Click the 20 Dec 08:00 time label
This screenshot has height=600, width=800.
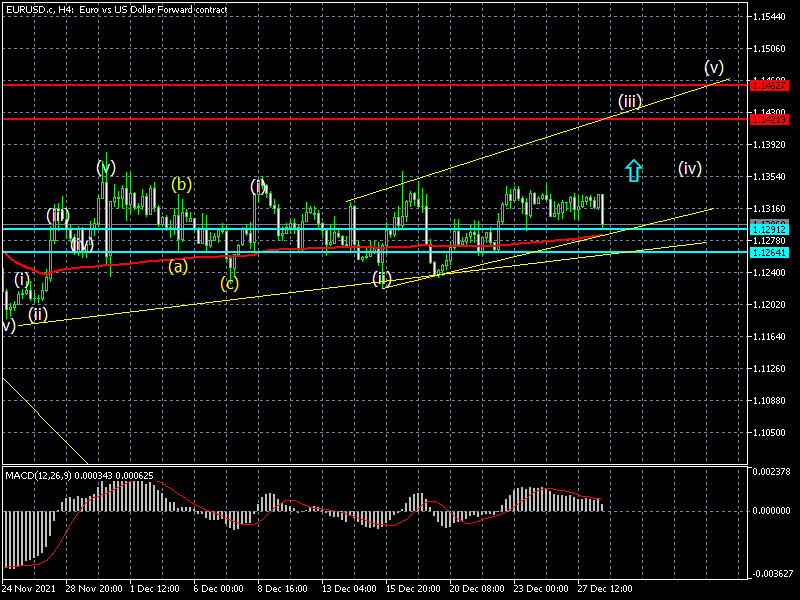click(477, 588)
